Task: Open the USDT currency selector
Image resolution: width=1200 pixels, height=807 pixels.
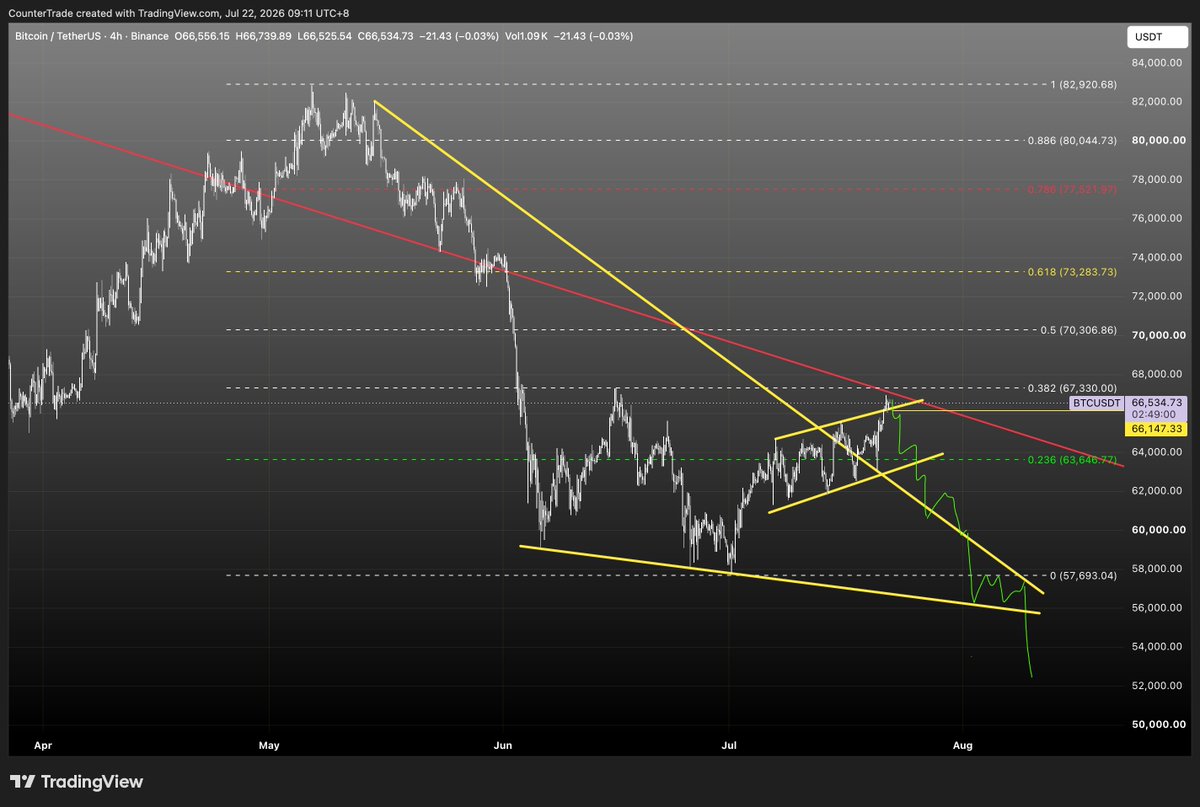Action: click(1157, 38)
